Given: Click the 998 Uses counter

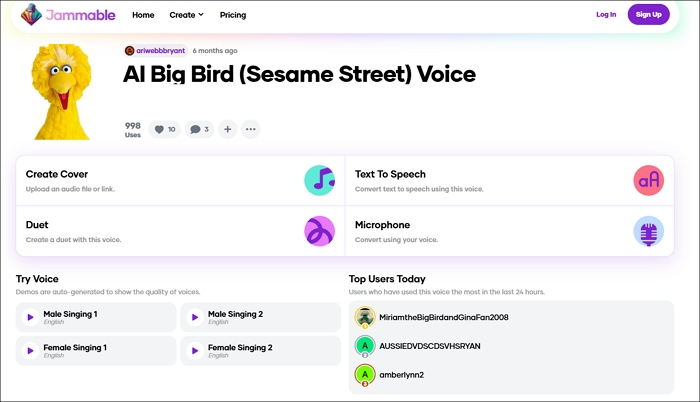Looking at the screenshot, I should click(x=133, y=130).
